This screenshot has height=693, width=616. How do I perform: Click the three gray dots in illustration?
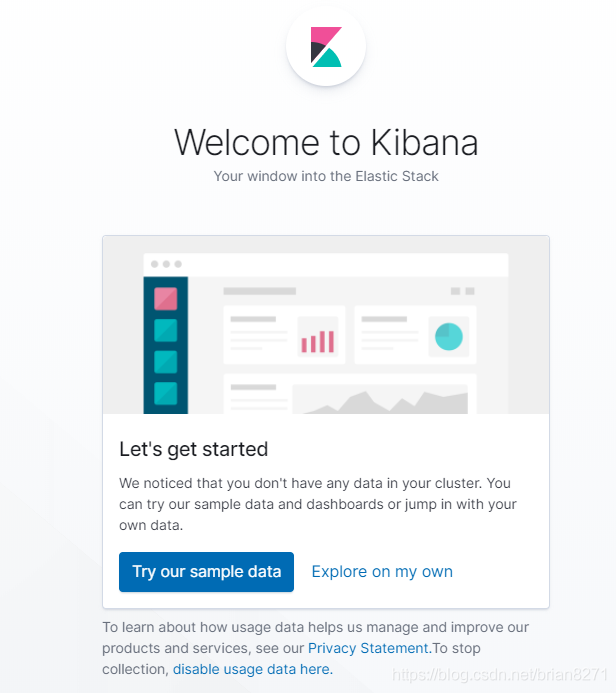pyautogui.click(x=166, y=264)
